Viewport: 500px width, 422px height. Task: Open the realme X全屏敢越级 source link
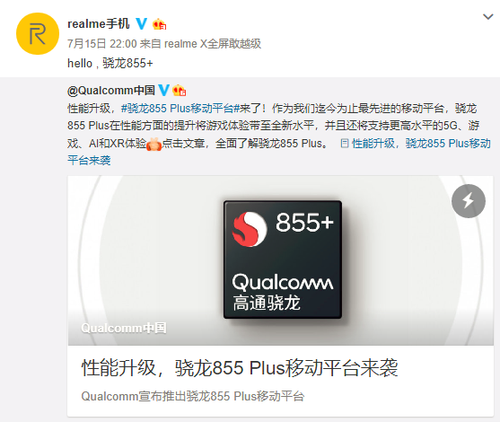tap(213, 44)
